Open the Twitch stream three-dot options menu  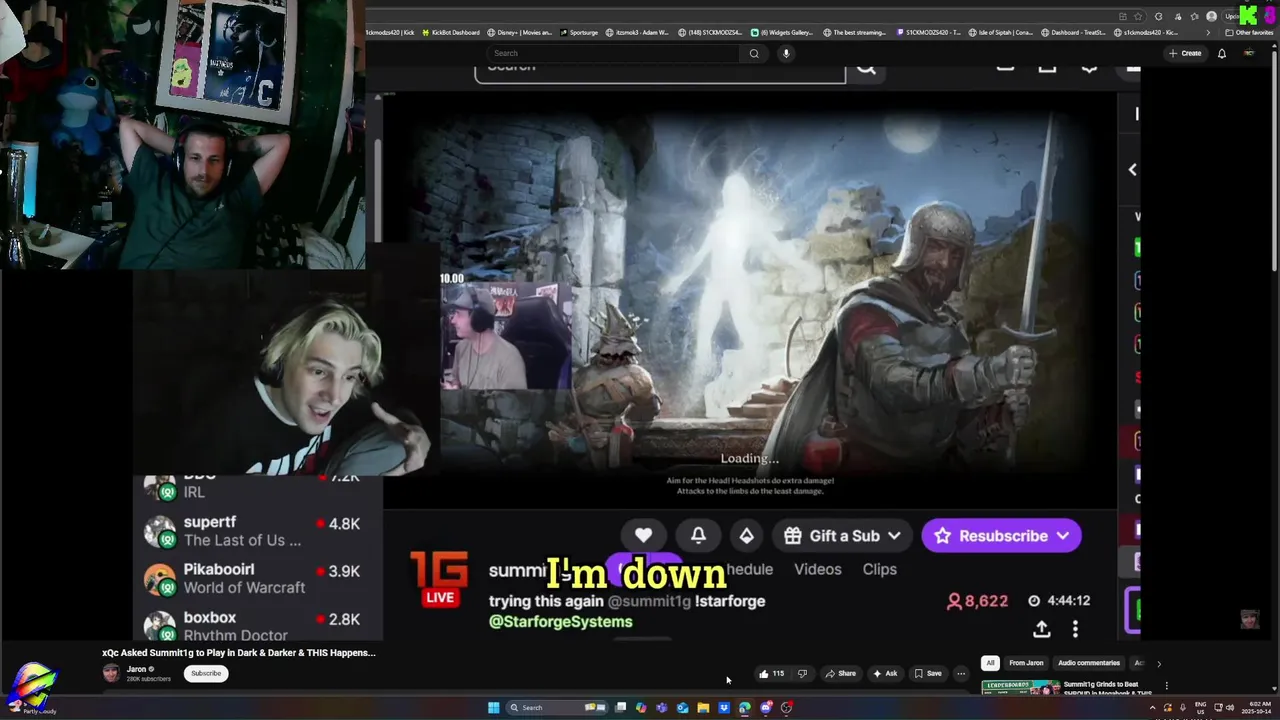pyautogui.click(x=1075, y=629)
